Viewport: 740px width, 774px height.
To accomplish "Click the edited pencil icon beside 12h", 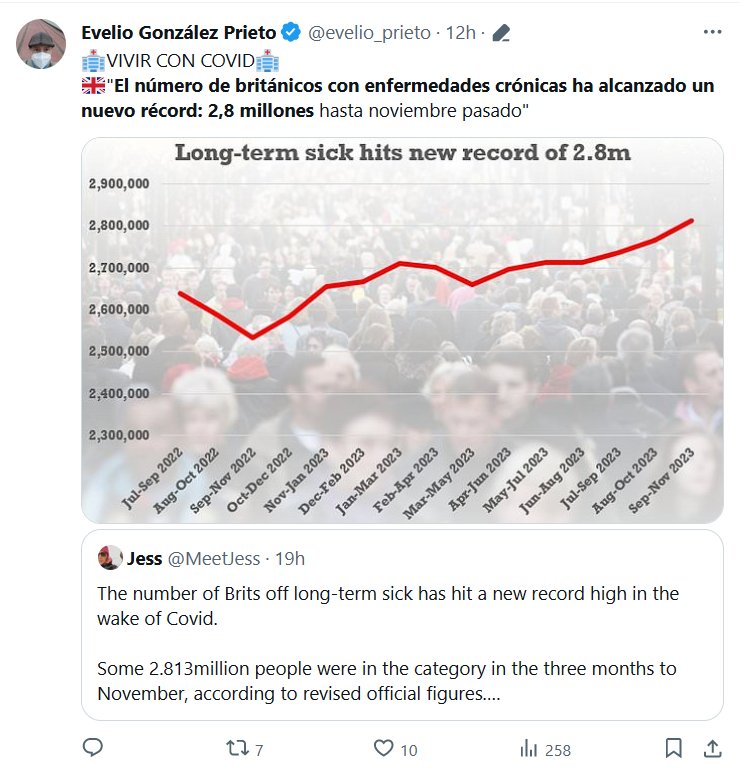I will [x=502, y=33].
